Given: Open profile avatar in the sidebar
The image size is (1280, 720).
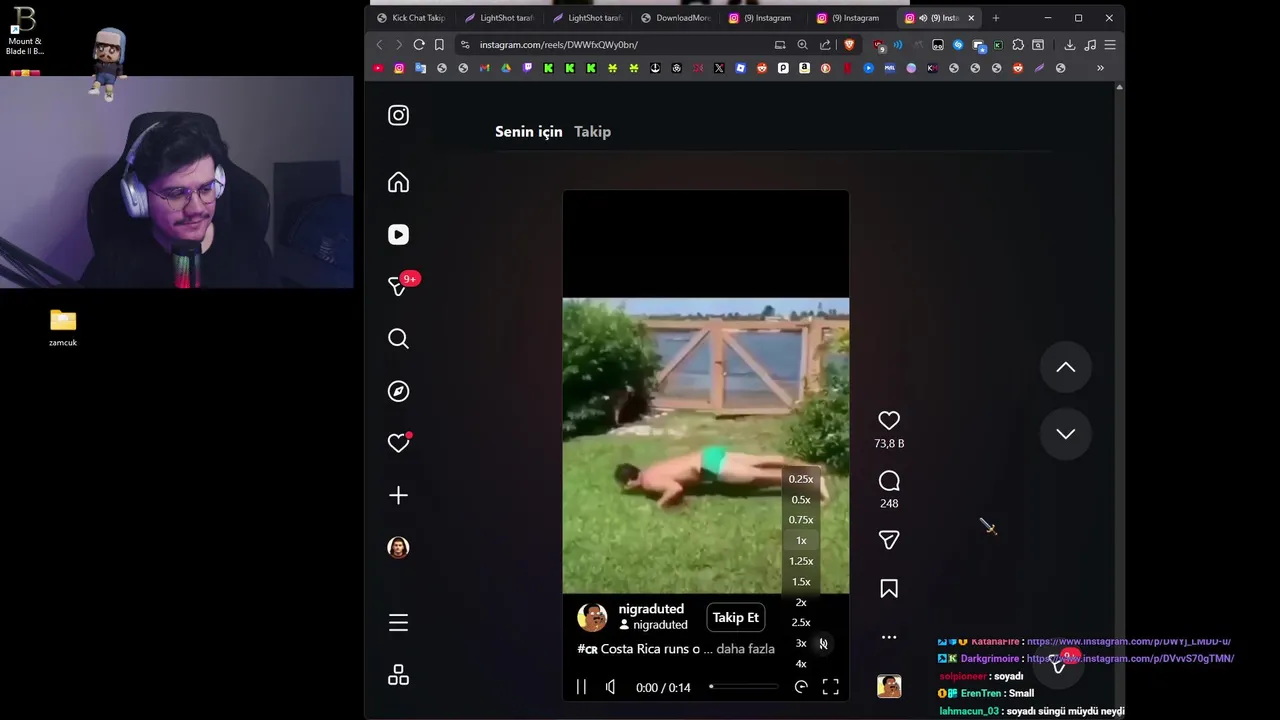Looking at the screenshot, I should point(398,547).
